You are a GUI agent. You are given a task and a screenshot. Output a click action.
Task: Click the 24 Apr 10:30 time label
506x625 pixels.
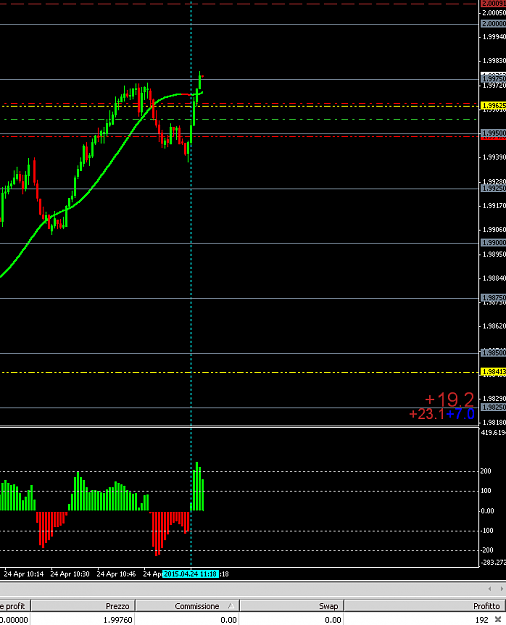tap(70, 574)
